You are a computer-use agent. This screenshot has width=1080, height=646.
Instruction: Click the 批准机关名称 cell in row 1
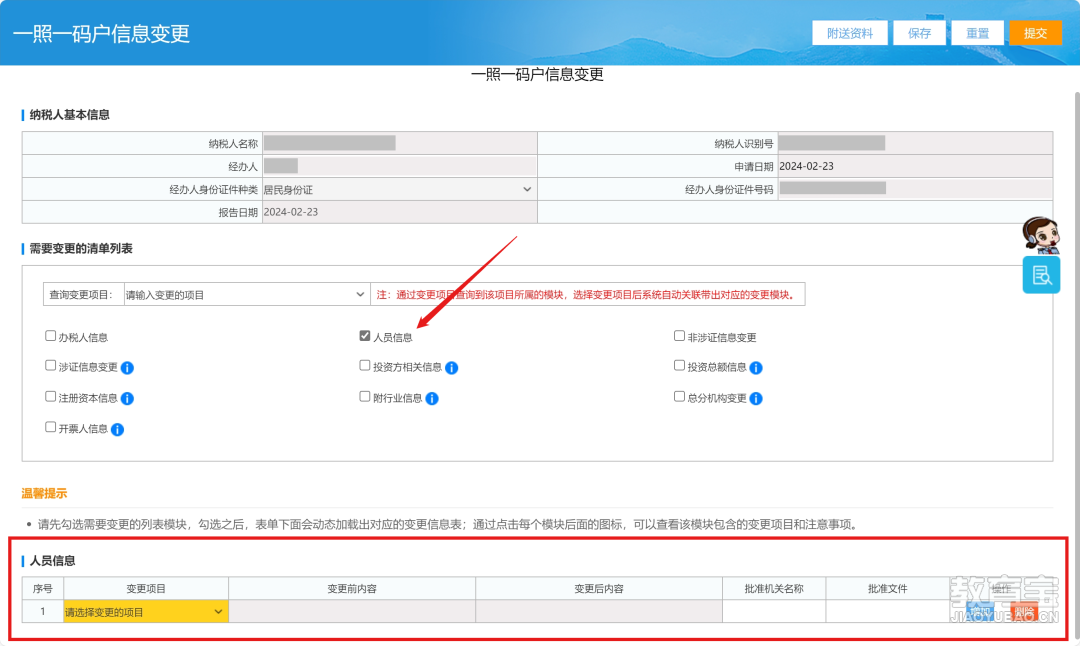[774, 612]
